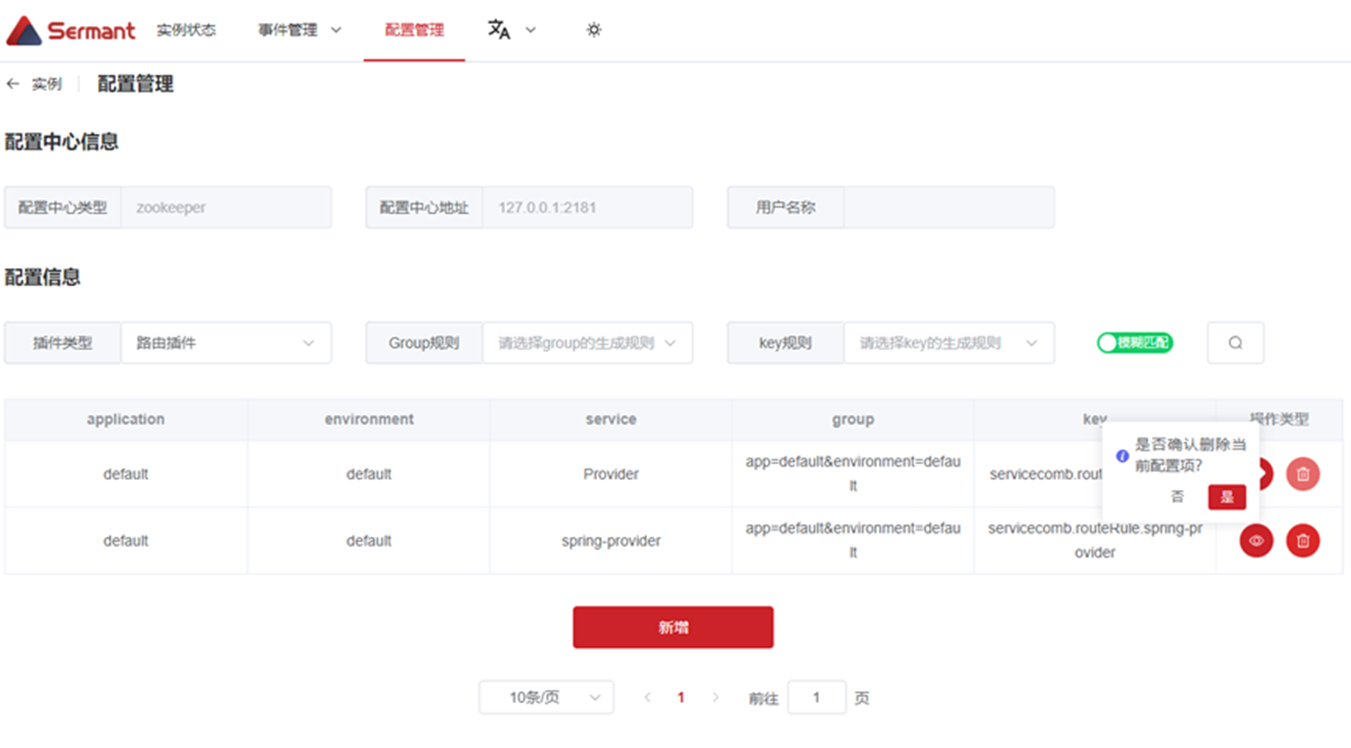The image size is (1351, 748).
Task: Expand the 事件管理 menu
Action: coord(300,30)
